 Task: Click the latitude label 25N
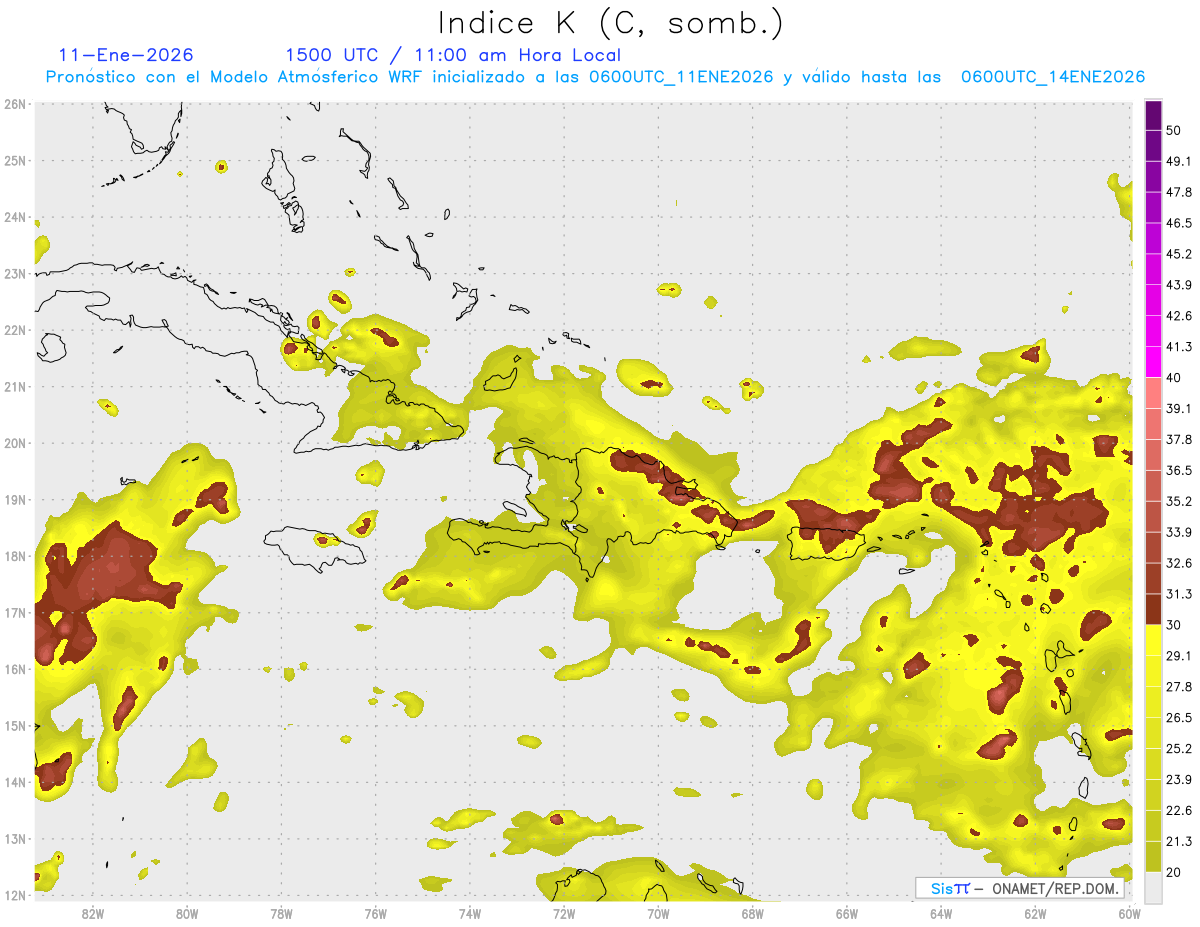tap(14, 161)
